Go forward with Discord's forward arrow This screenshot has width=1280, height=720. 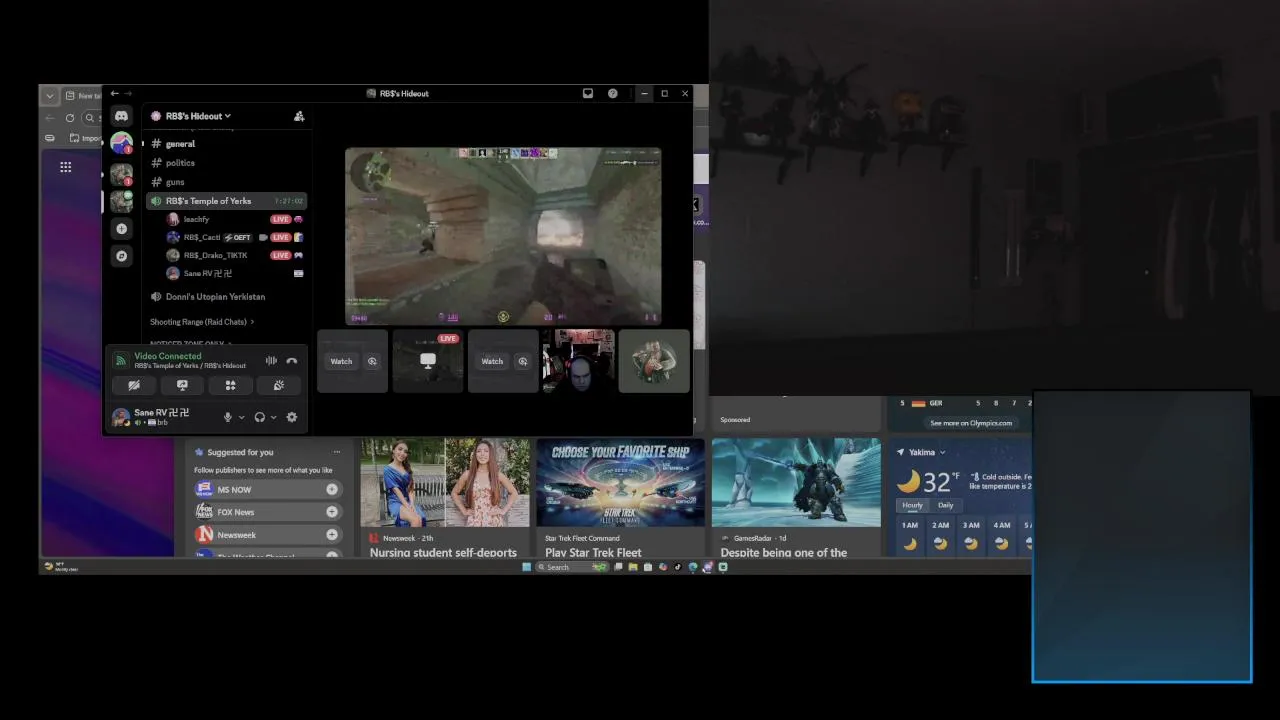127,93
